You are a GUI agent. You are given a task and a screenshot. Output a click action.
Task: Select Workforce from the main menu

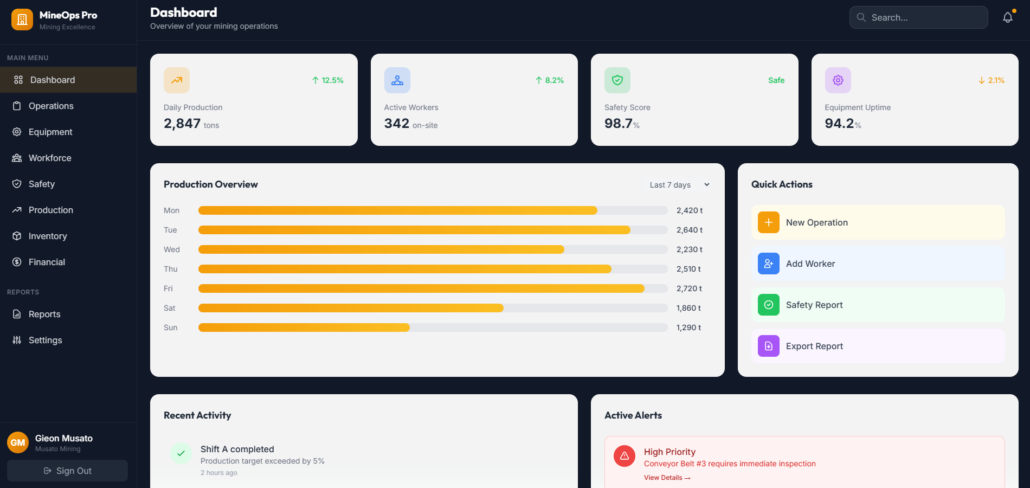(x=50, y=158)
